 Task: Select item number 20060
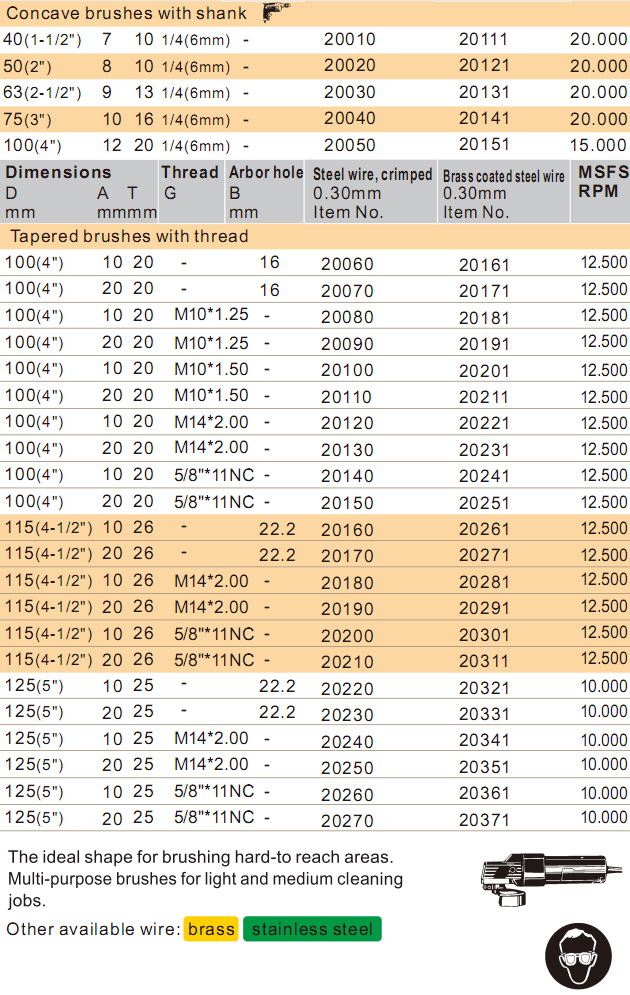pyautogui.click(x=347, y=264)
